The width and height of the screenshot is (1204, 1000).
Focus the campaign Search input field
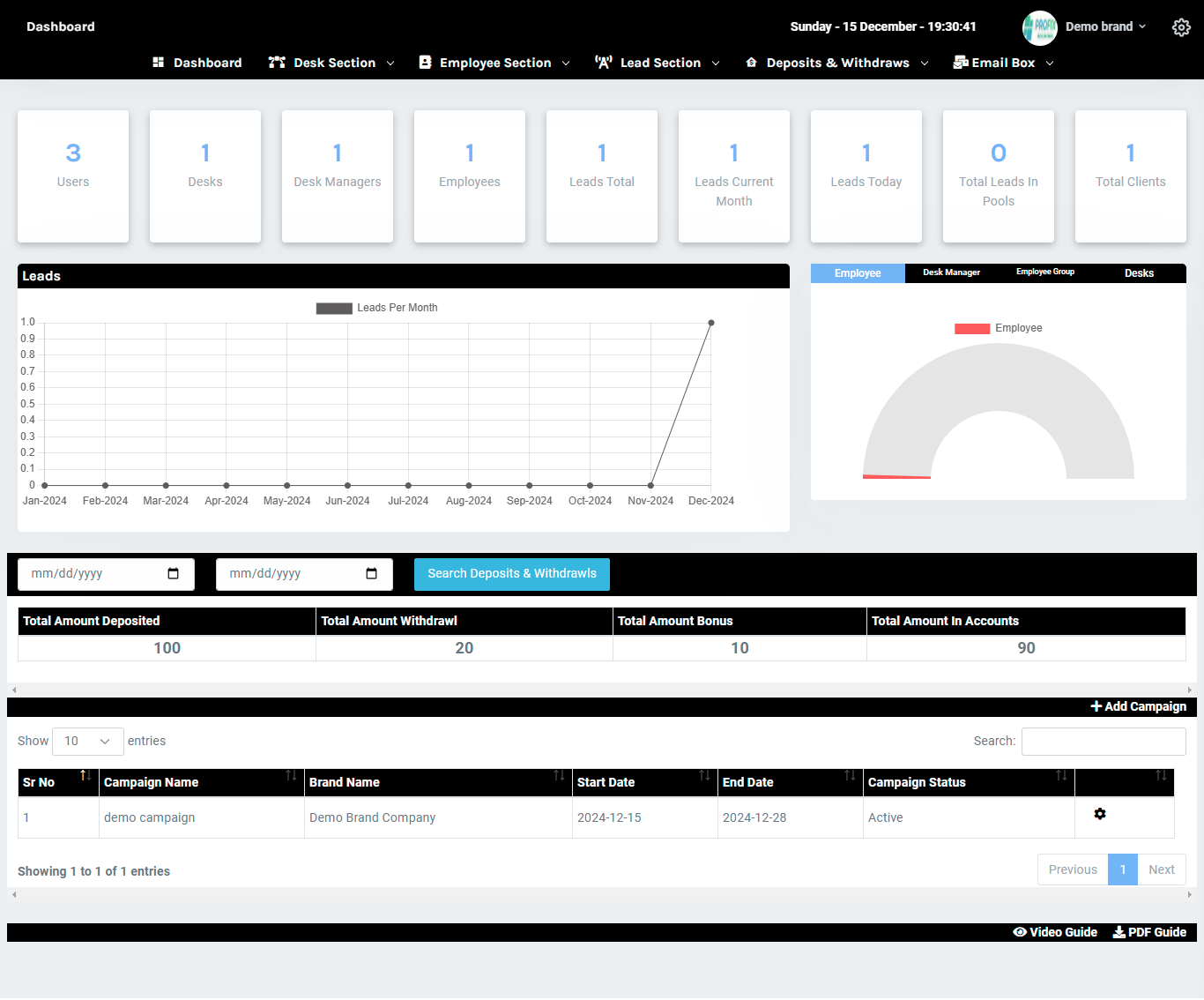pyautogui.click(x=1103, y=742)
